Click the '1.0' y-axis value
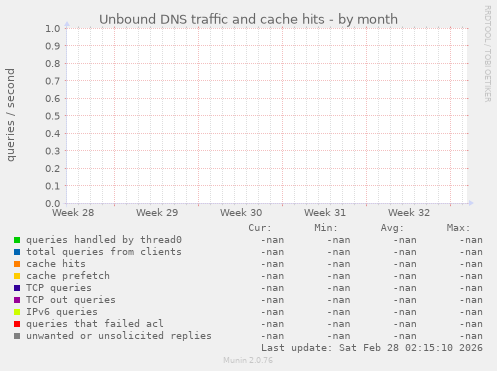This screenshot has width=497, height=371. (53, 28)
